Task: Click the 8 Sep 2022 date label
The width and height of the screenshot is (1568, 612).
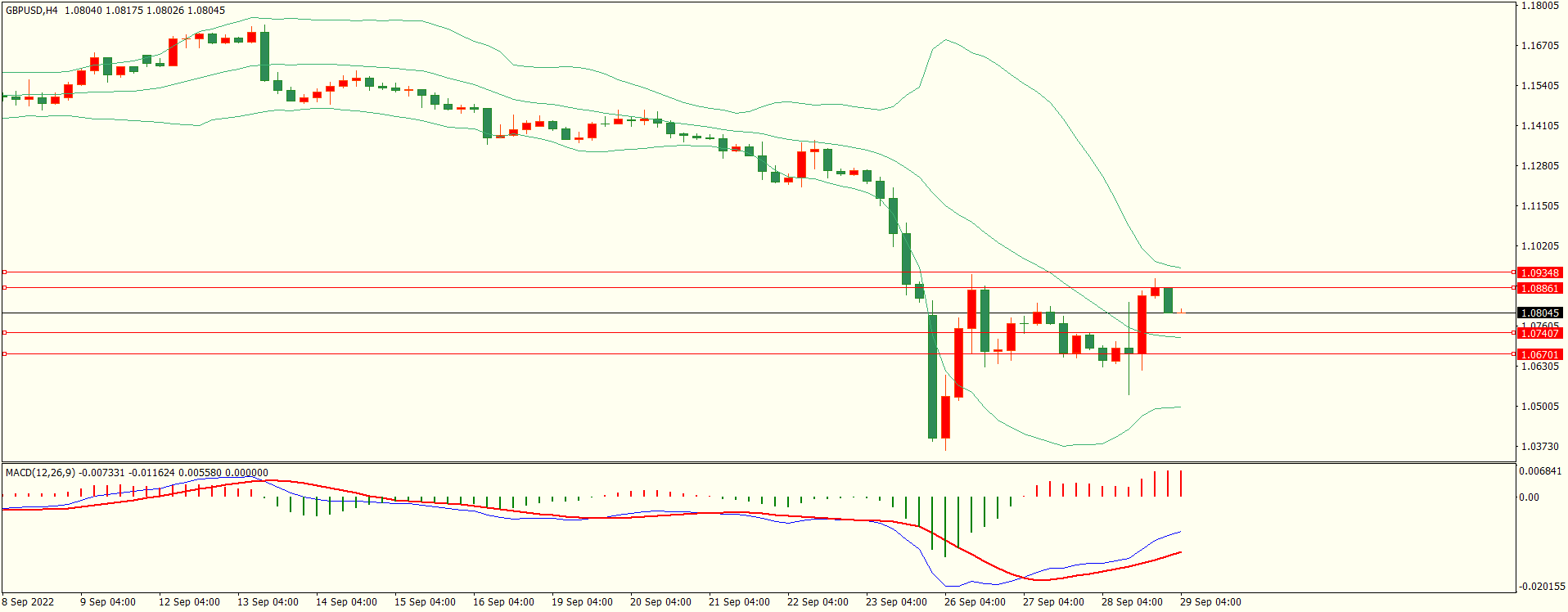Action: 29,602
